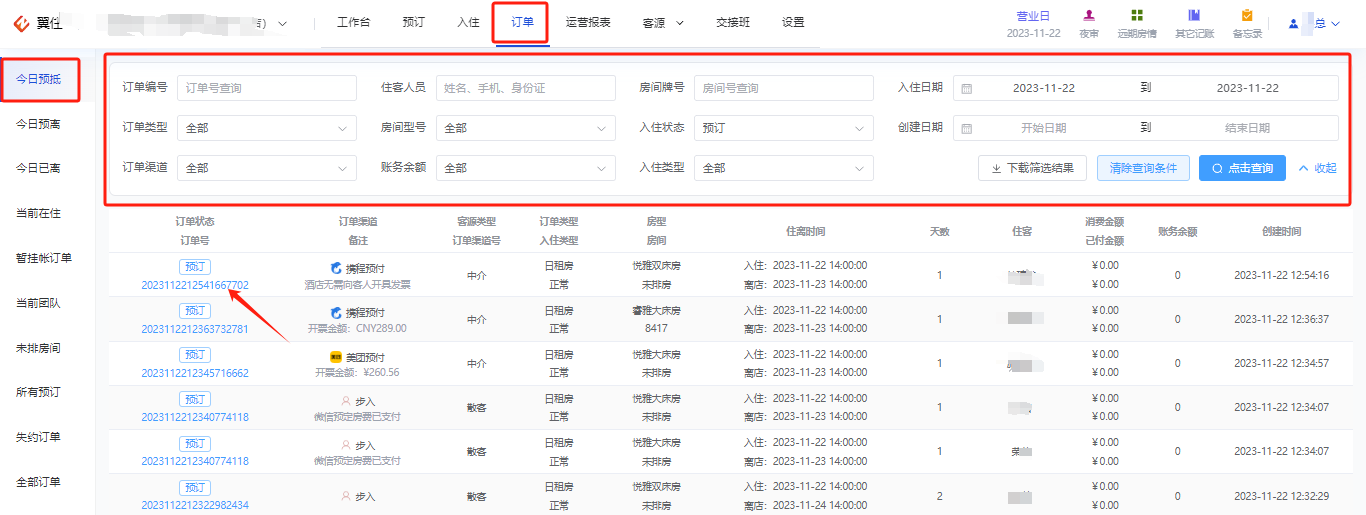Select the 订单 tab

coord(522,22)
